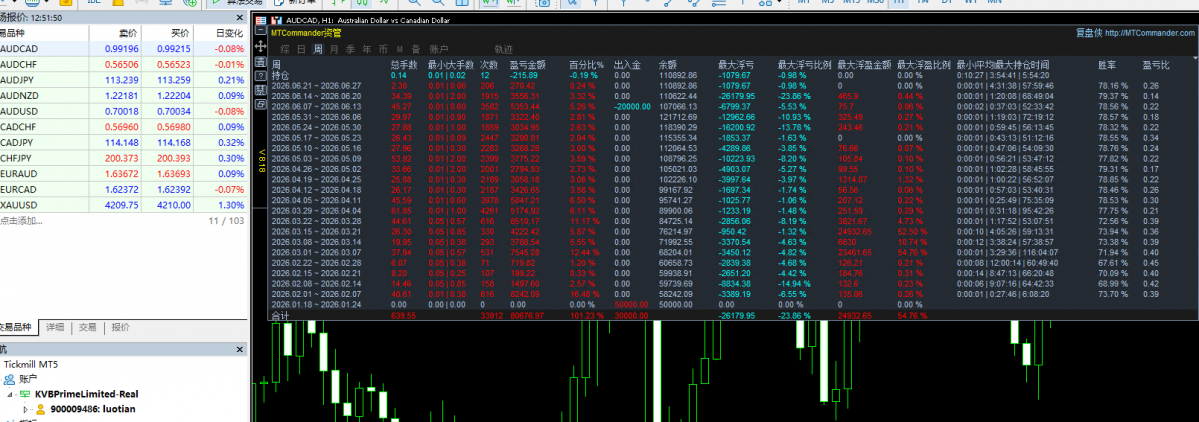Image resolution: width=1199 pixels, height=422 pixels.
Task: Select the EURCAD symbol row
Action: 123,190
